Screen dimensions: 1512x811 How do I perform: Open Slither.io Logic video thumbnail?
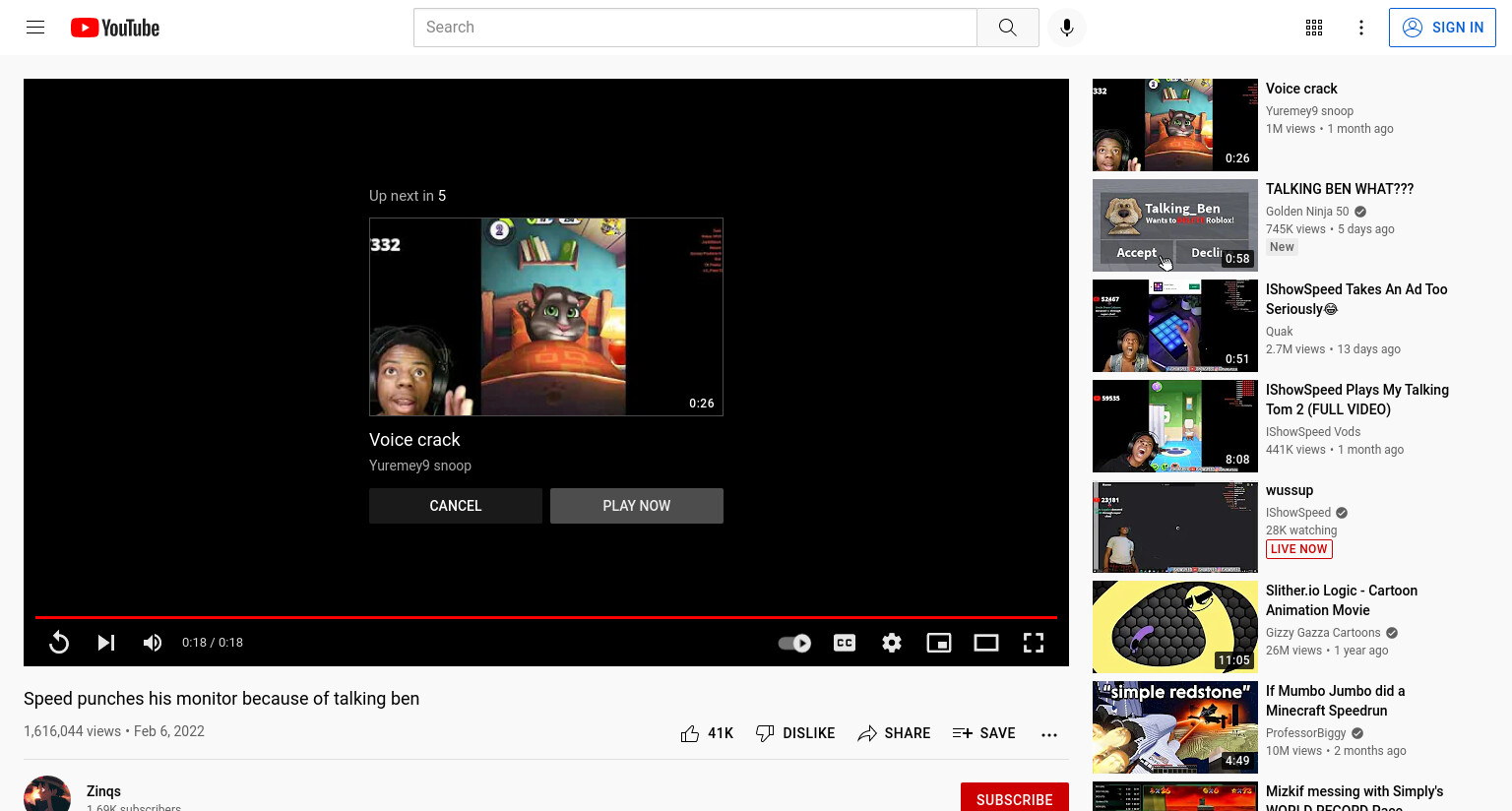[x=1175, y=627]
